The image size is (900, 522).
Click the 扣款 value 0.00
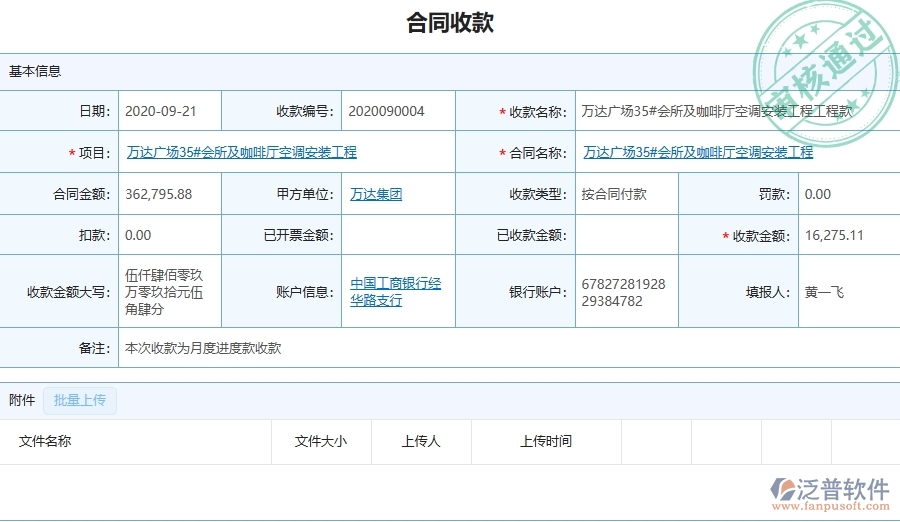point(138,235)
